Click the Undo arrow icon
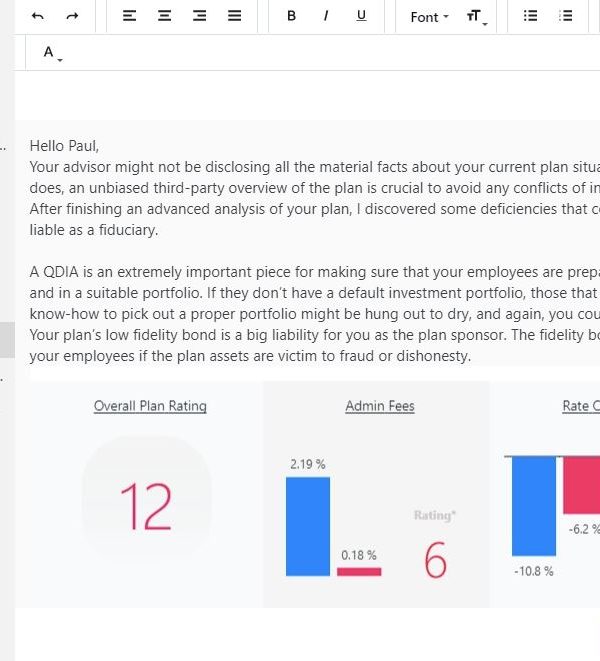 pos(38,16)
